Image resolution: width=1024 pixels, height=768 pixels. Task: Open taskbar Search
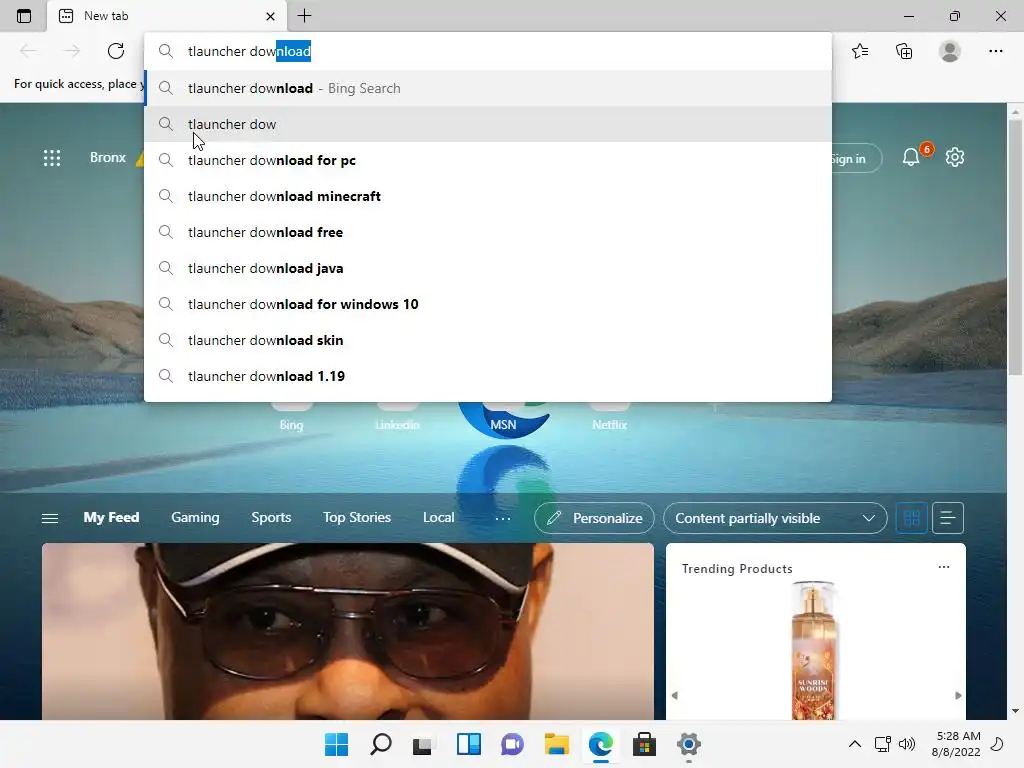381,744
